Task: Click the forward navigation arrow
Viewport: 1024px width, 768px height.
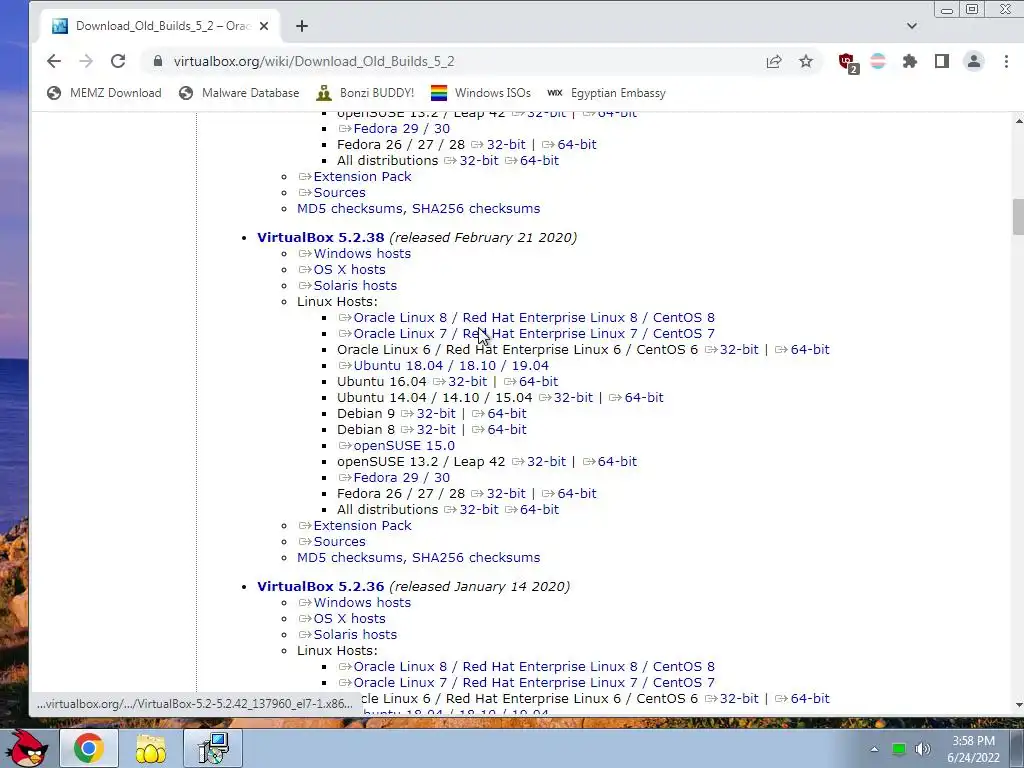Action: click(x=86, y=61)
